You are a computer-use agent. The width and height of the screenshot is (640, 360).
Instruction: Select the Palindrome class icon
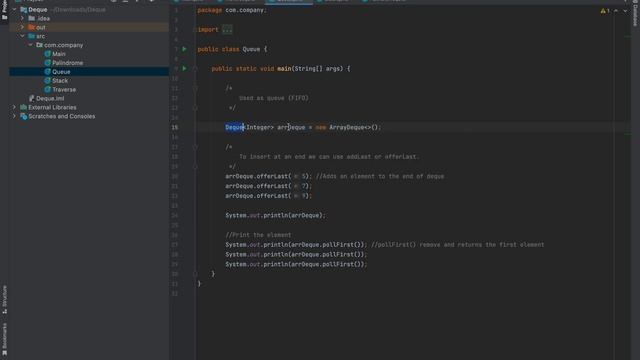(48, 63)
